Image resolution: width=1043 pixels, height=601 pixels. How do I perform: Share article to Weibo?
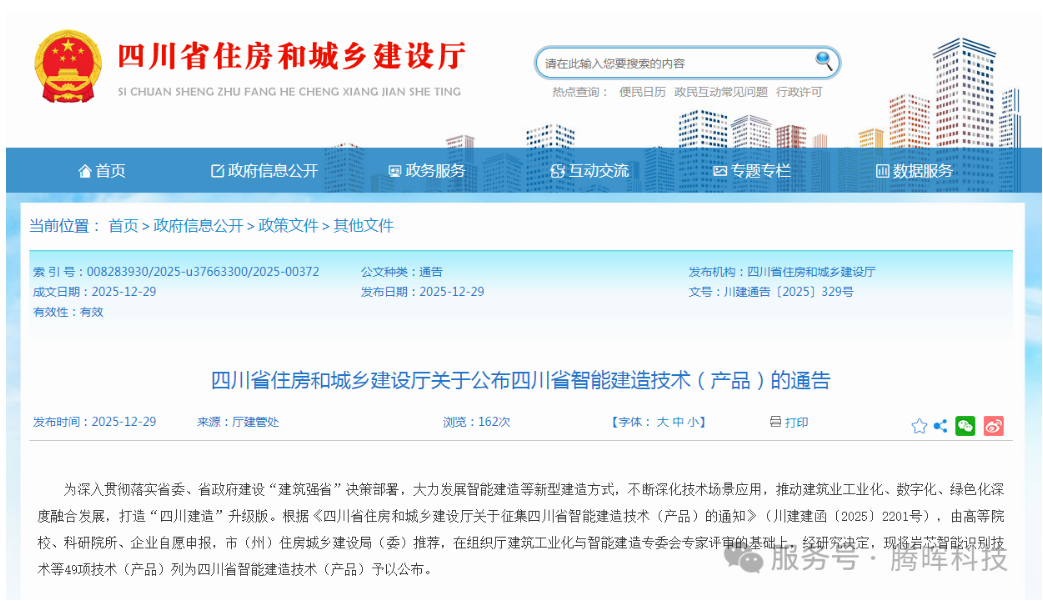coord(993,425)
